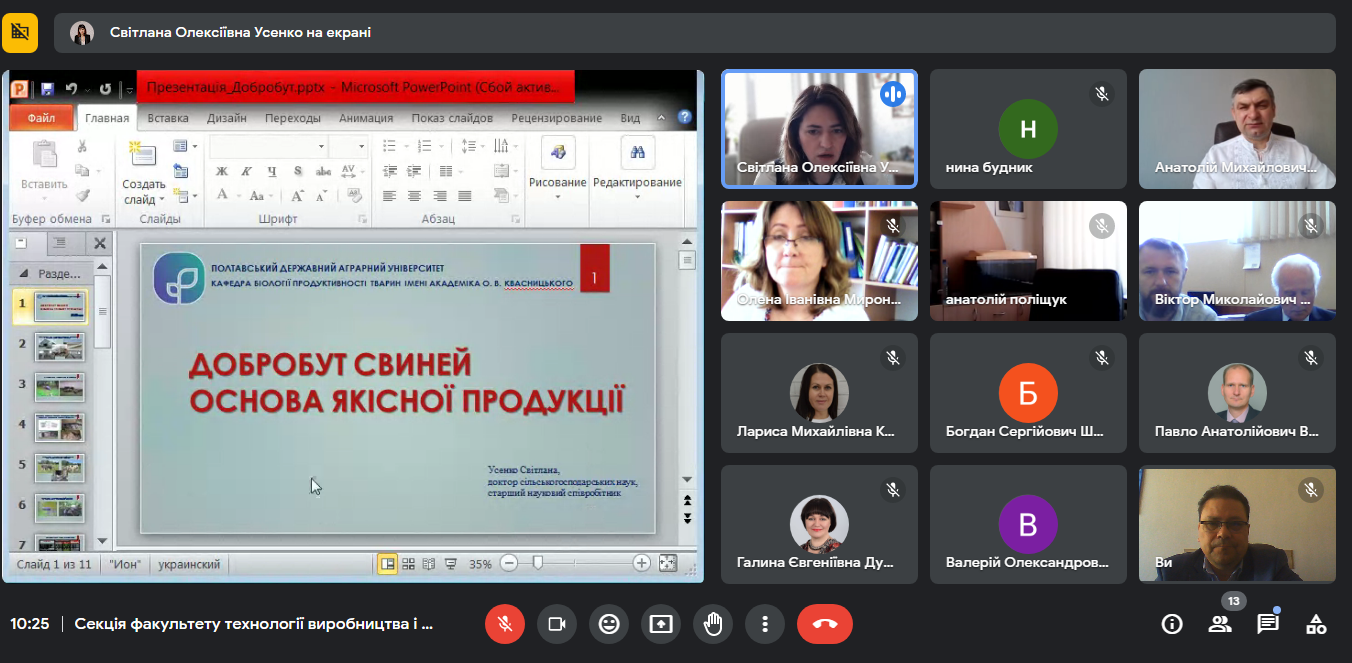Open the slide layout dropdown
The height and width of the screenshot is (663, 1352).
[x=184, y=146]
